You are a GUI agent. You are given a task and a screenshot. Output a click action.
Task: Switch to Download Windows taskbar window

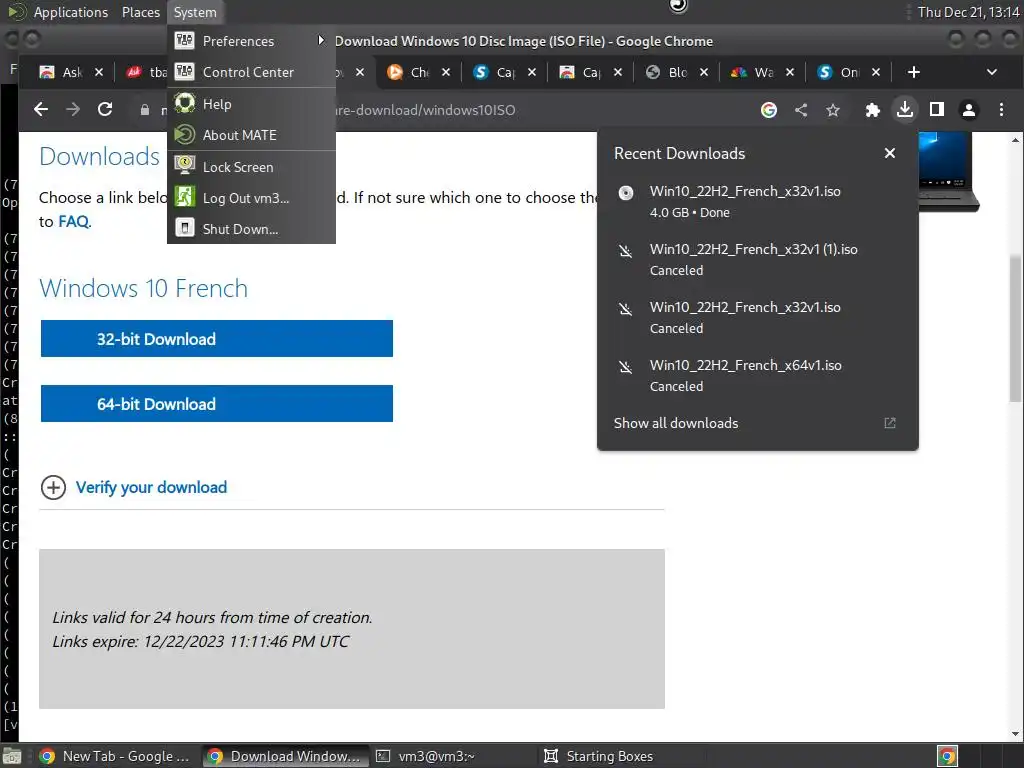(x=285, y=756)
